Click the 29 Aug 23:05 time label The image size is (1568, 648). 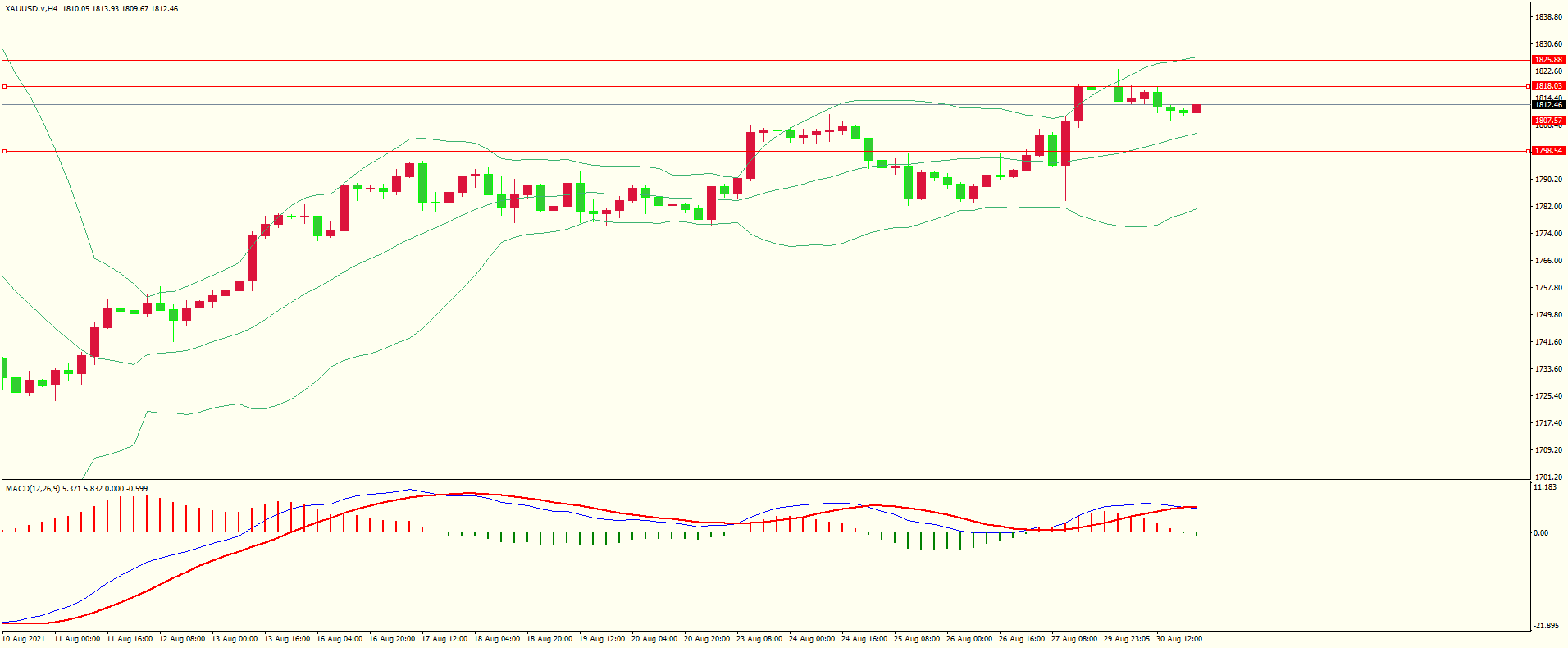[1127, 639]
